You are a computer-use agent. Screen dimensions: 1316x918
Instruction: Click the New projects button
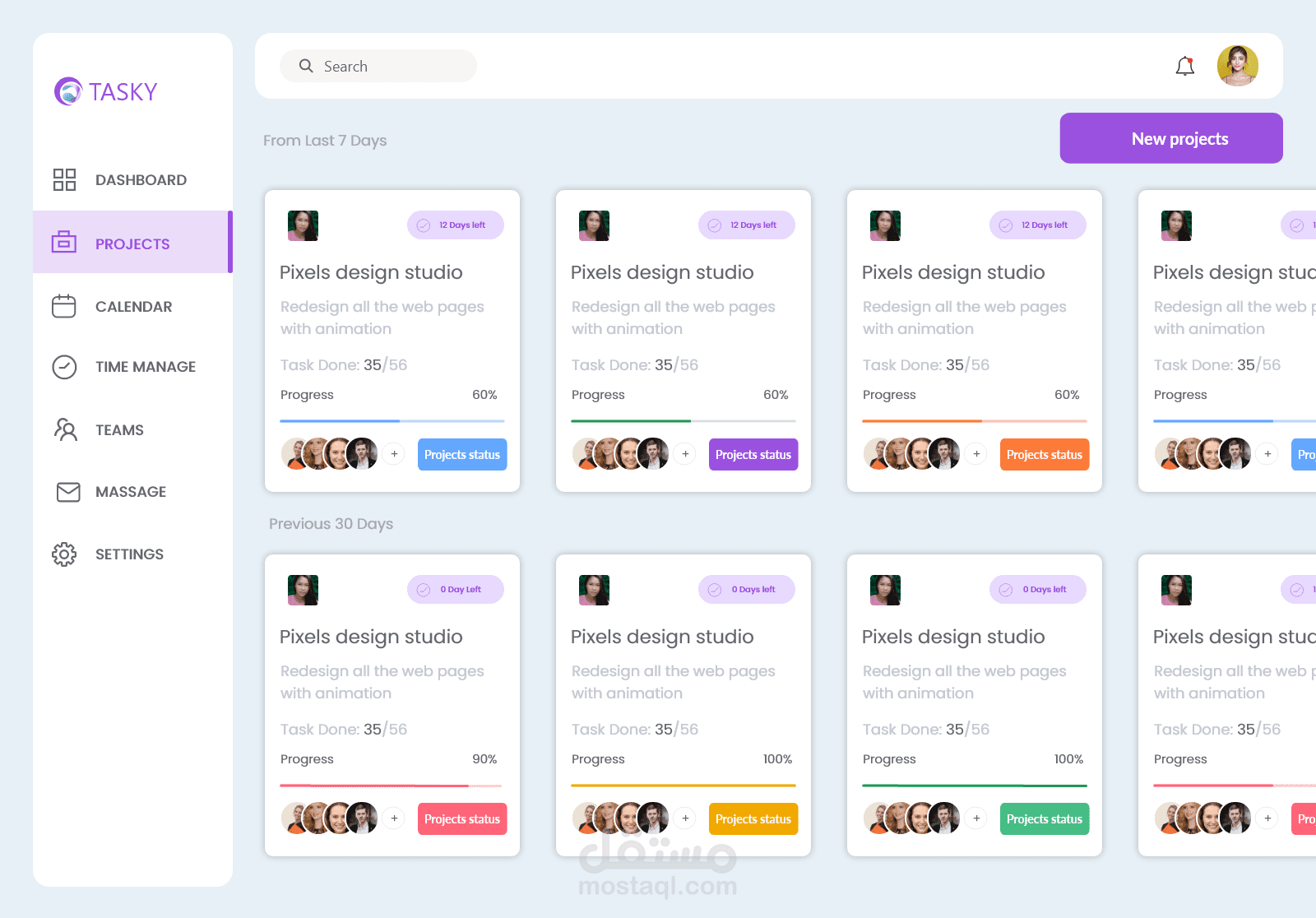pyautogui.click(x=1171, y=138)
